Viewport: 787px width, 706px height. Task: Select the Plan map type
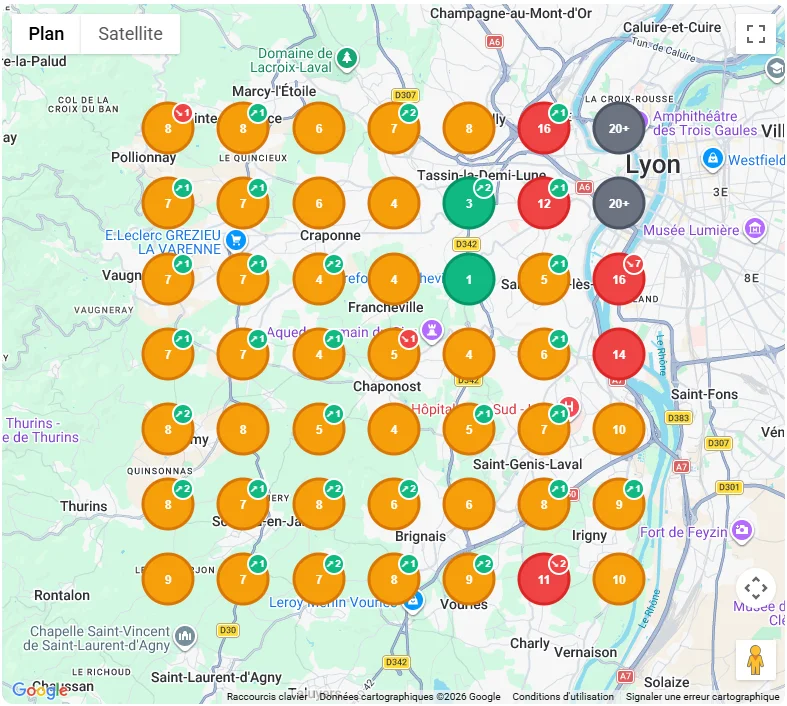coord(46,34)
